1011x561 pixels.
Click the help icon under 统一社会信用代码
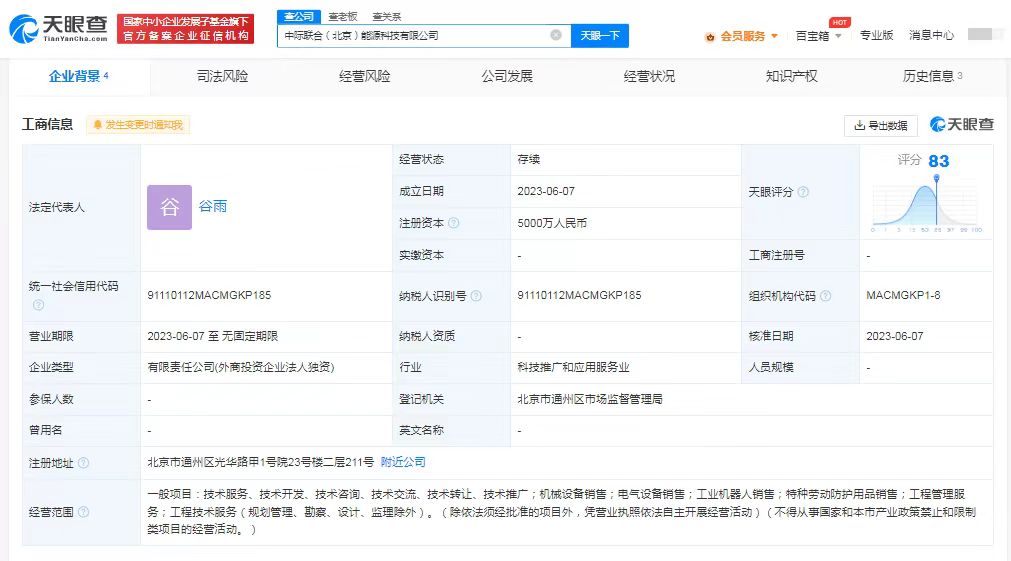coord(38,305)
